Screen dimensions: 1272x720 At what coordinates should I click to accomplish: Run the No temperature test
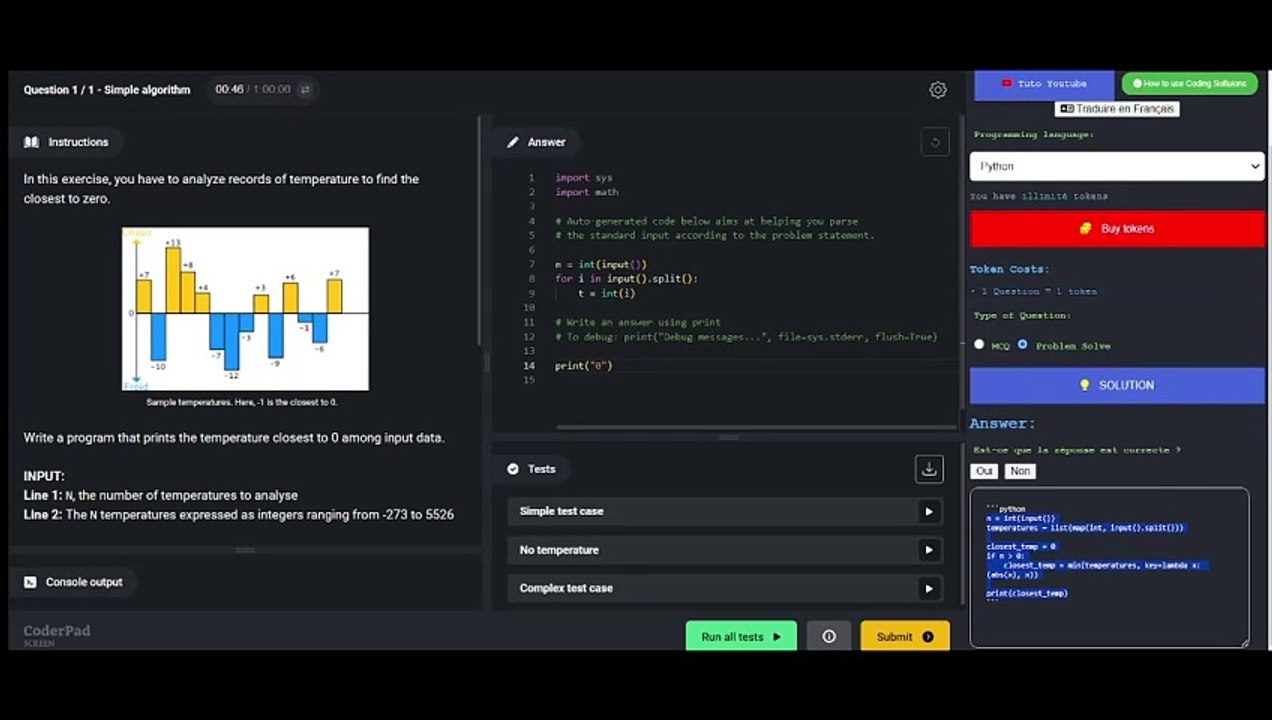click(928, 550)
